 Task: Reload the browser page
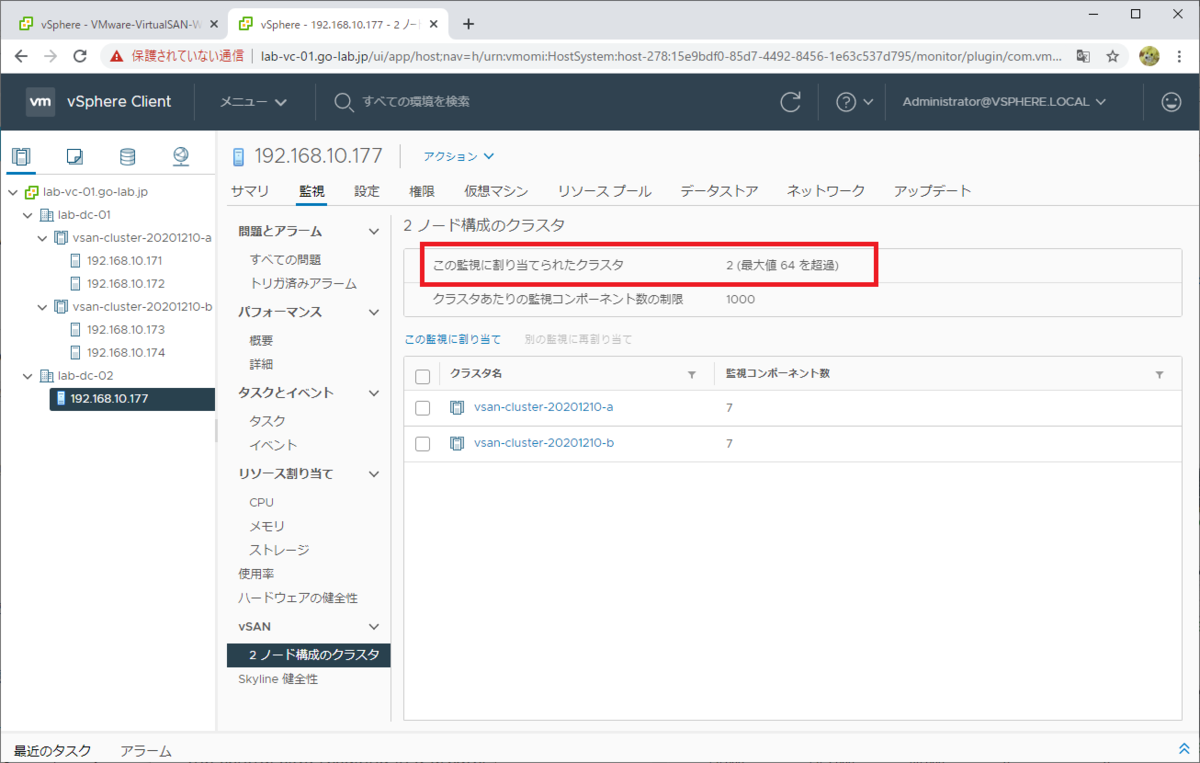pyautogui.click(x=81, y=57)
